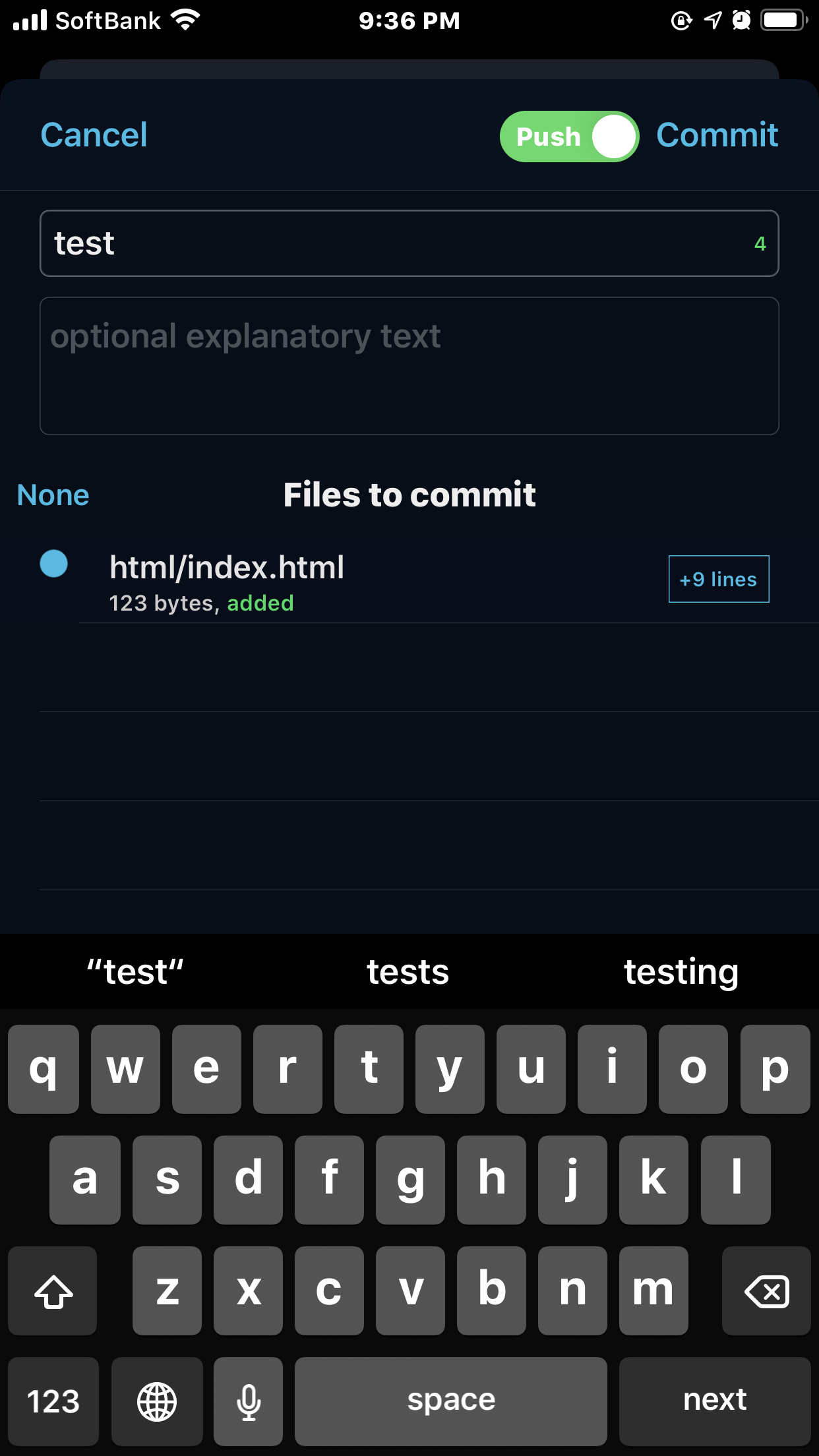View the +9 lines diff for index.html
Image resolution: width=819 pixels, height=1456 pixels.
(x=718, y=579)
